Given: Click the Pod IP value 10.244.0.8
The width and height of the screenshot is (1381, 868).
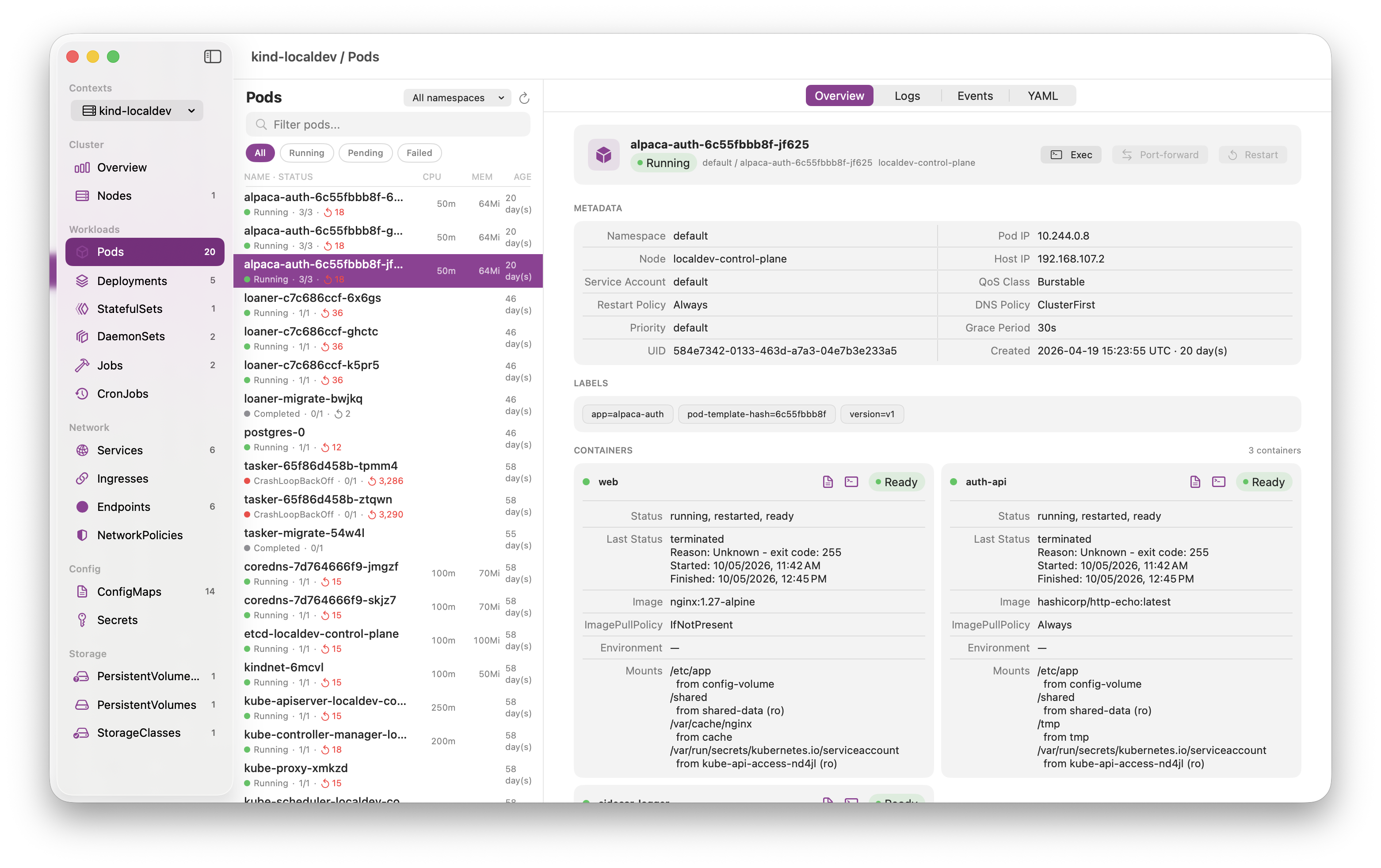Looking at the screenshot, I should click(1063, 236).
